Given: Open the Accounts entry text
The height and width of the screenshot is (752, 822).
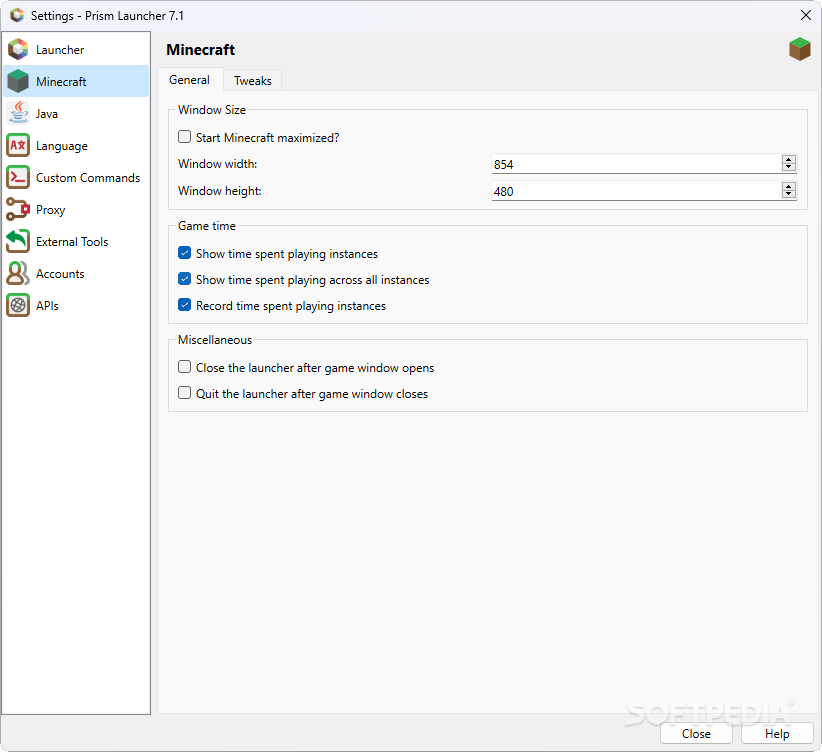Looking at the screenshot, I should click(x=60, y=274).
